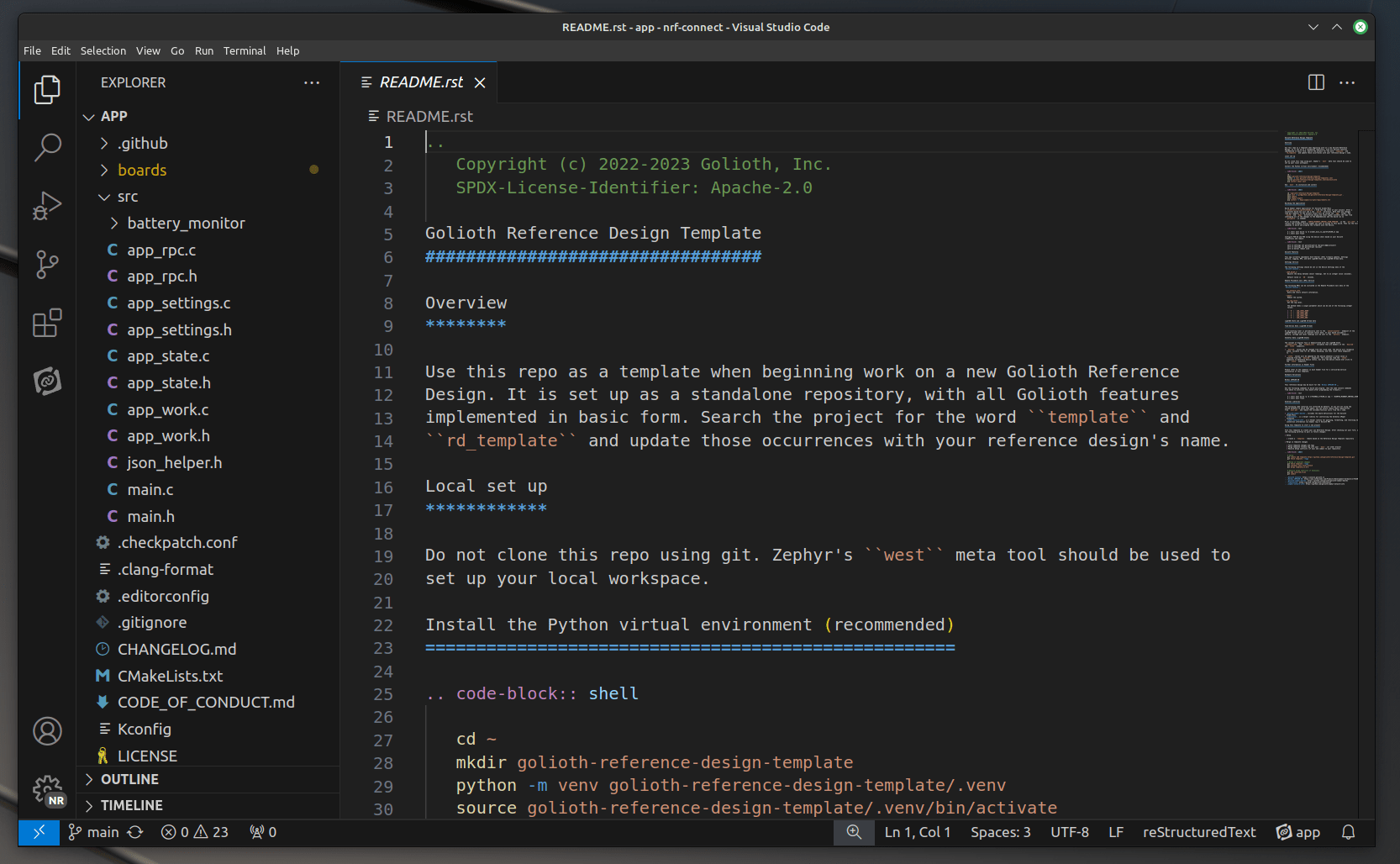The width and height of the screenshot is (1400, 864).
Task: Expand the TIMELINE section
Action: click(208, 805)
